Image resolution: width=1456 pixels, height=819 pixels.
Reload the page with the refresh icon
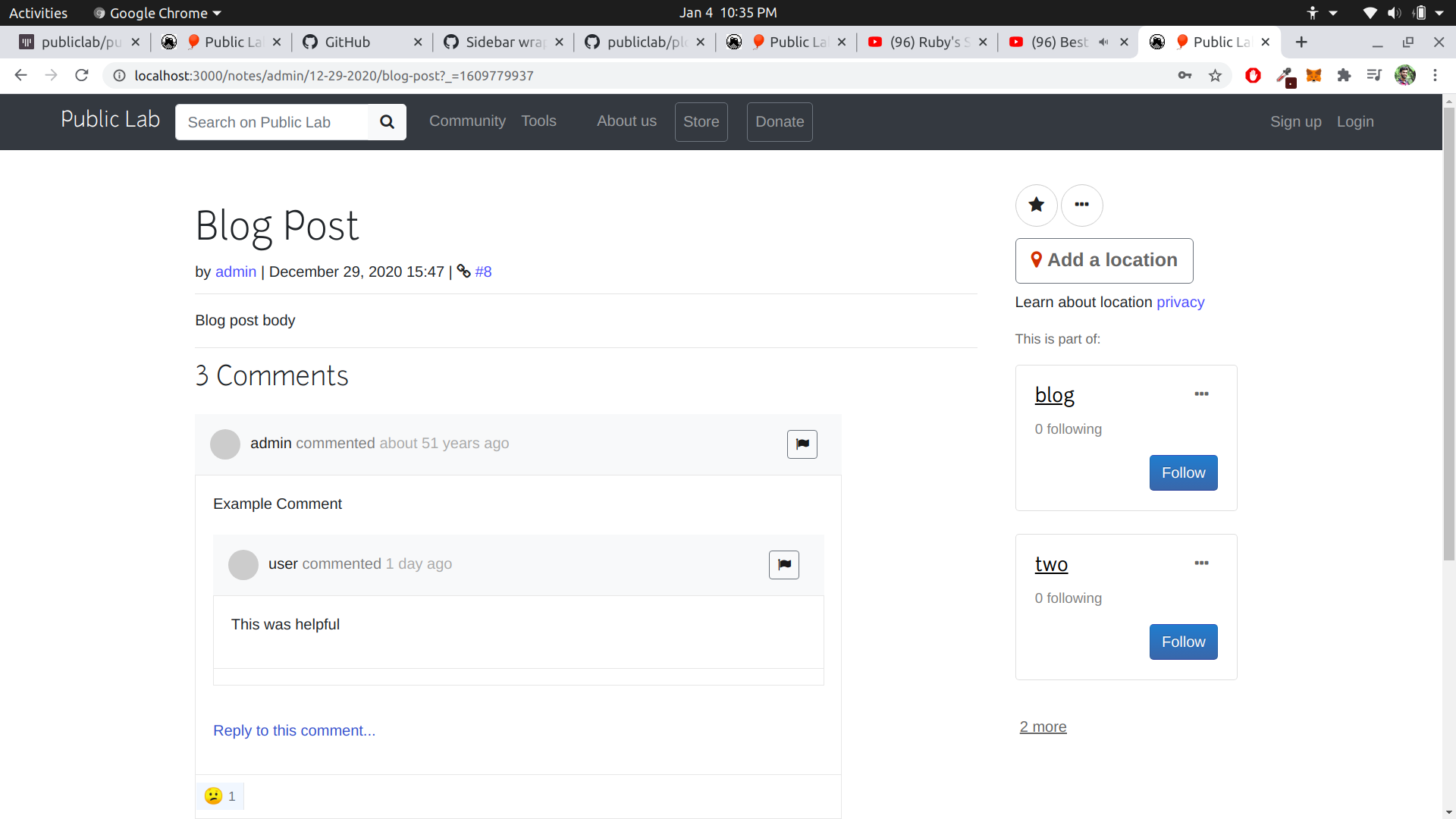[x=81, y=75]
